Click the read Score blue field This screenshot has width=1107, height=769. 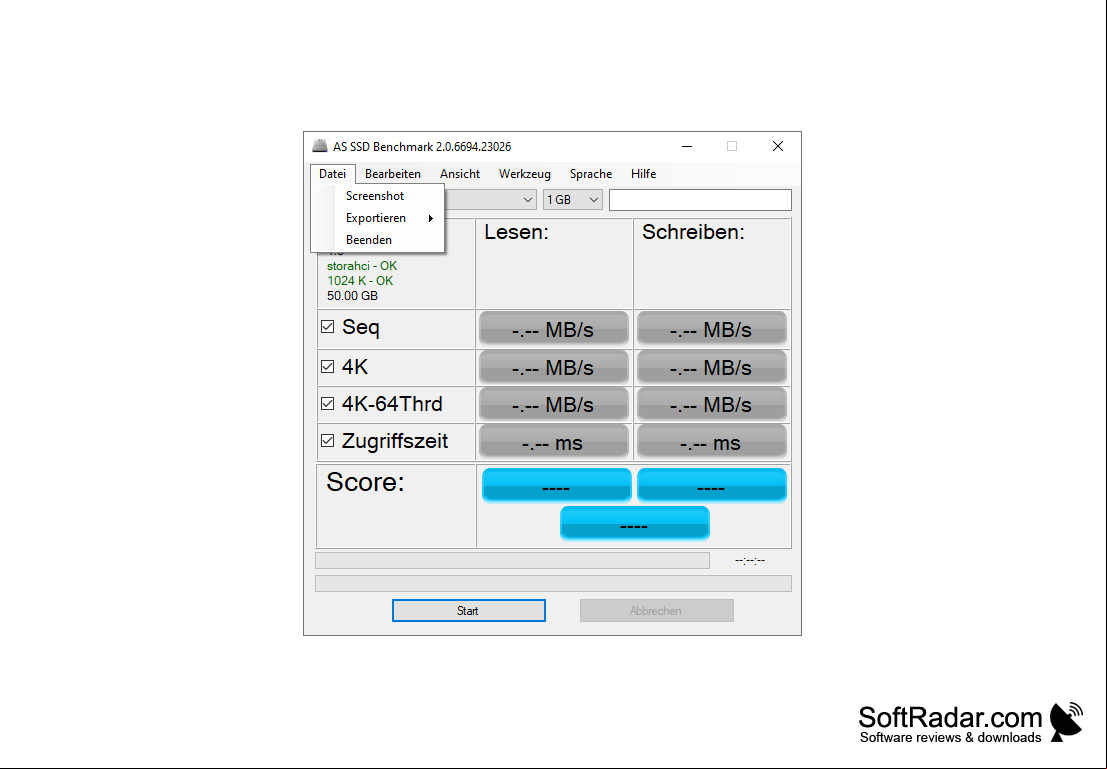coord(556,485)
